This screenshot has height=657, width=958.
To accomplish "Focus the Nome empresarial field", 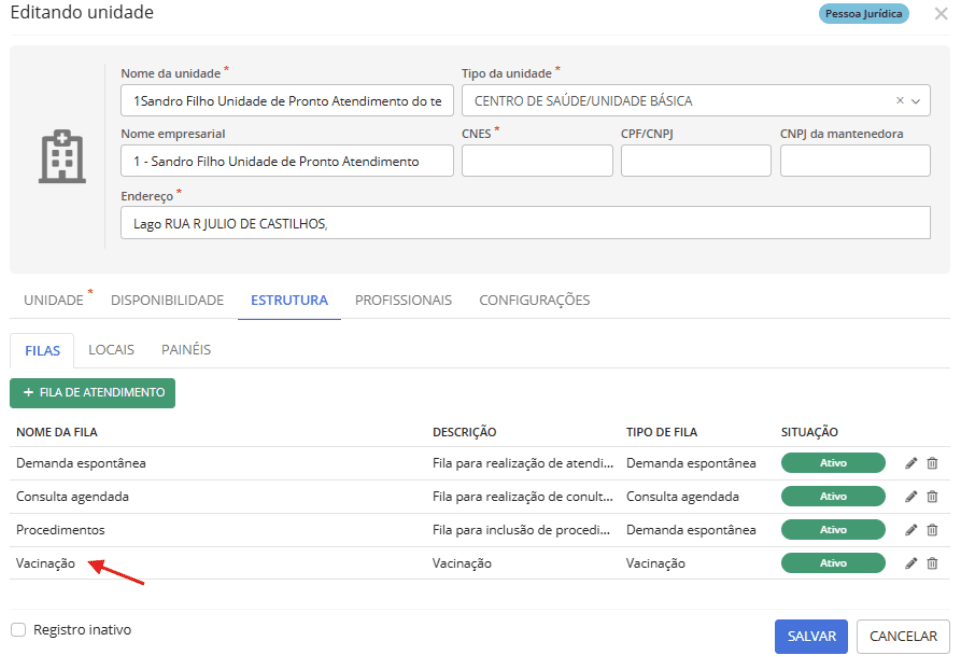I will pos(287,161).
